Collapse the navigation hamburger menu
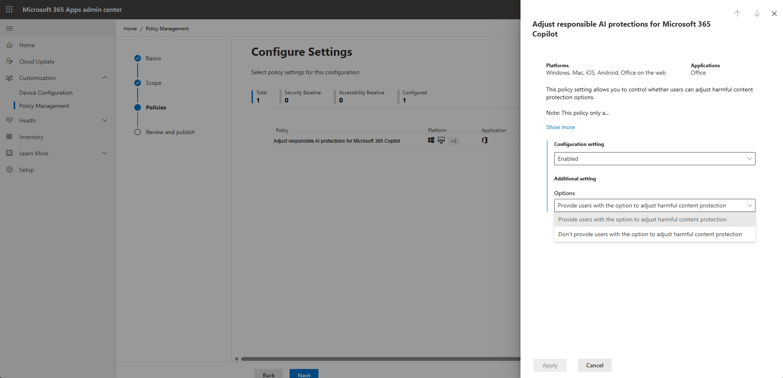This screenshot has height=378, width=783. pos(9,28)
